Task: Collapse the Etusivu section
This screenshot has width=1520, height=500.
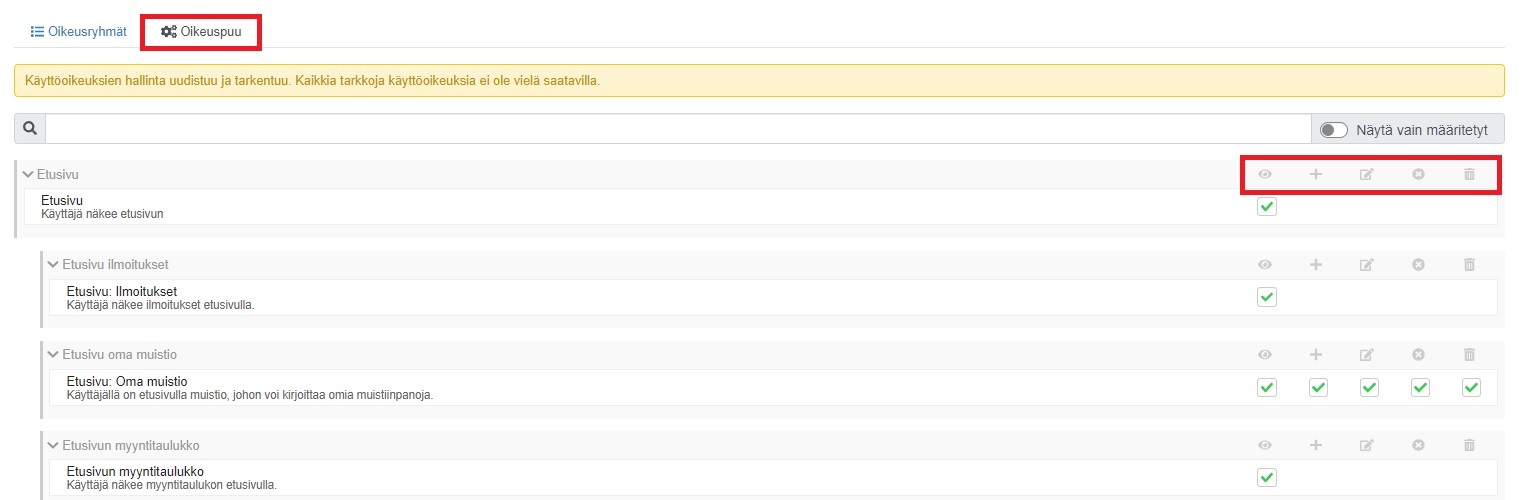Action: click(28, 175)
